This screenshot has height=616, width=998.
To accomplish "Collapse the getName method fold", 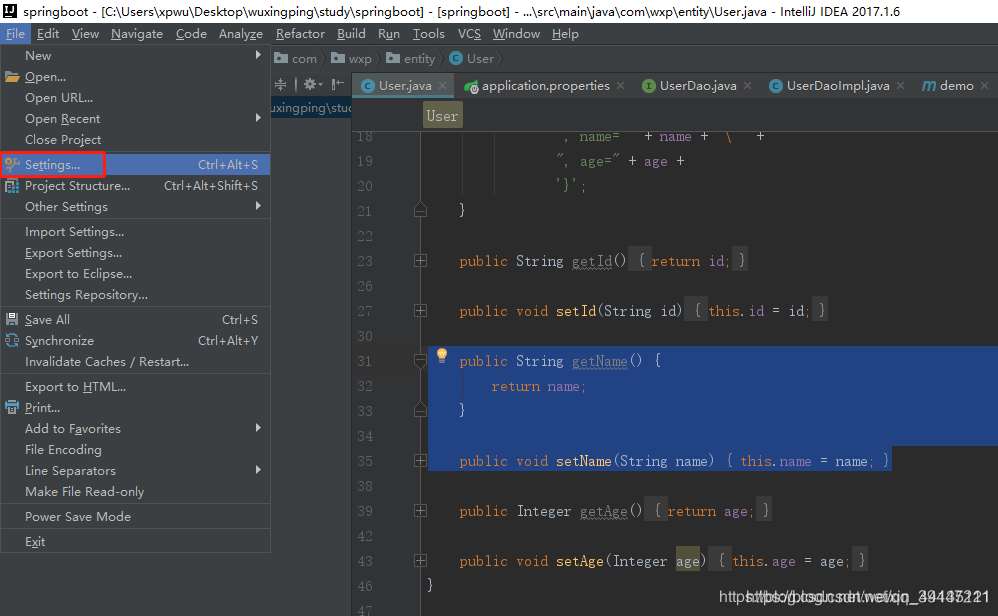I will pos(420,361).
